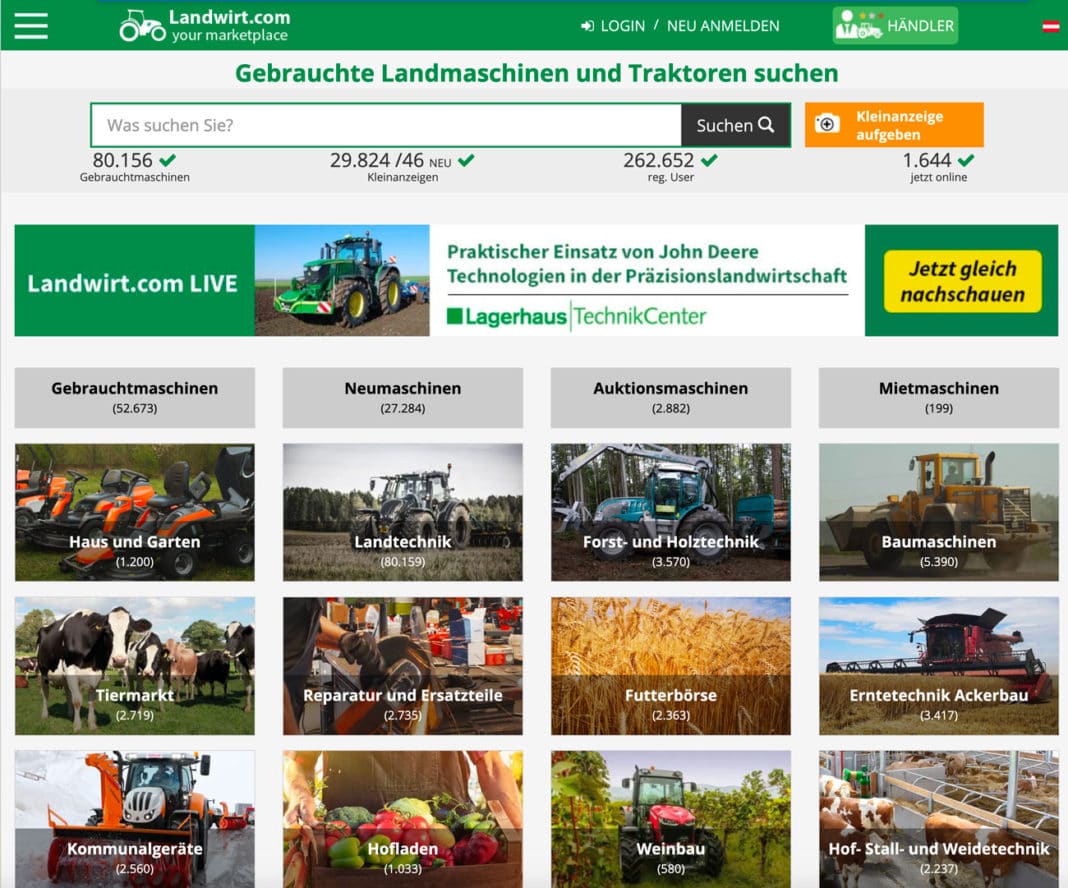Open the Haus und Garten category
Screen dimensions: 1068x888
coord(134,512)
